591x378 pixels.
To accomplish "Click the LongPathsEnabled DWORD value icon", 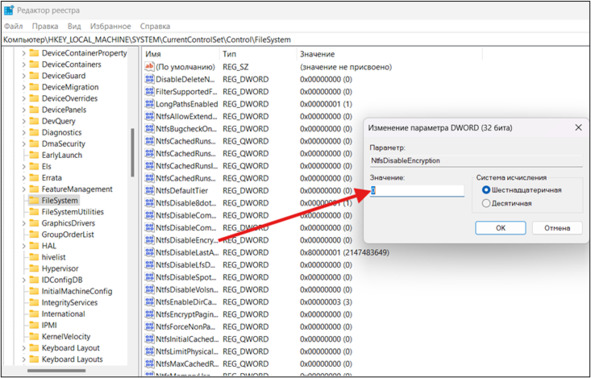I will tap(150, 104).
